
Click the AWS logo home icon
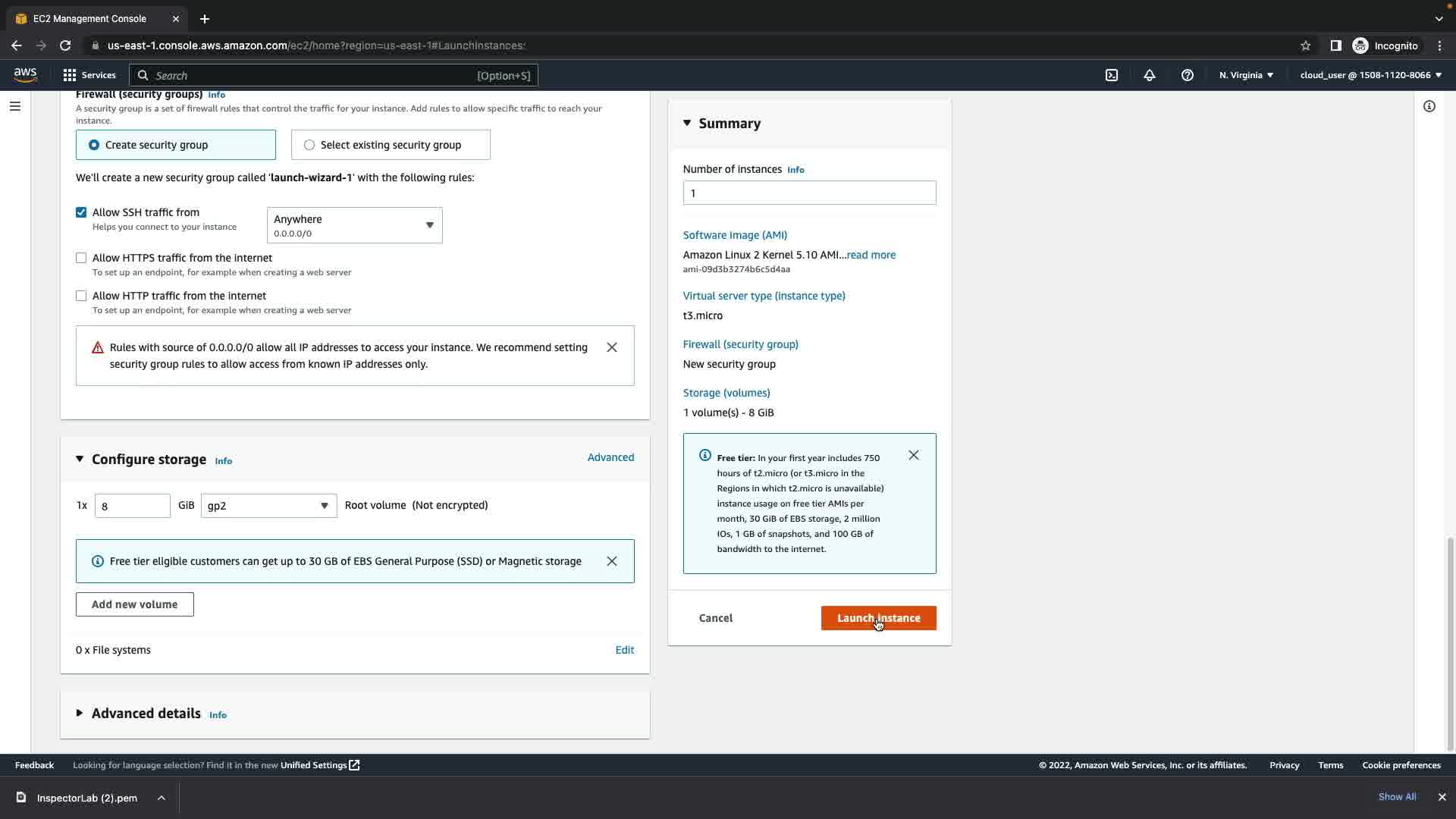click(x=25, y=74)
